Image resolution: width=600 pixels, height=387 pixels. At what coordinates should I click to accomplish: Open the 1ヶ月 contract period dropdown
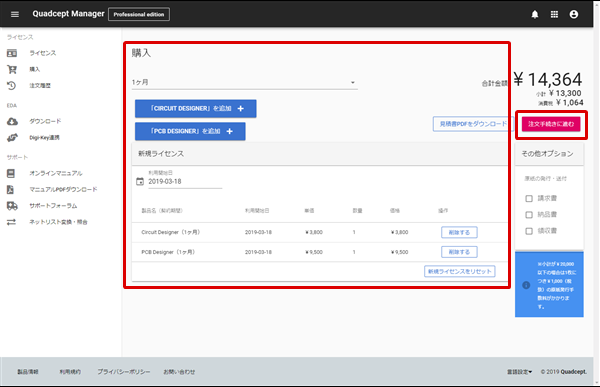click(245, 82)
